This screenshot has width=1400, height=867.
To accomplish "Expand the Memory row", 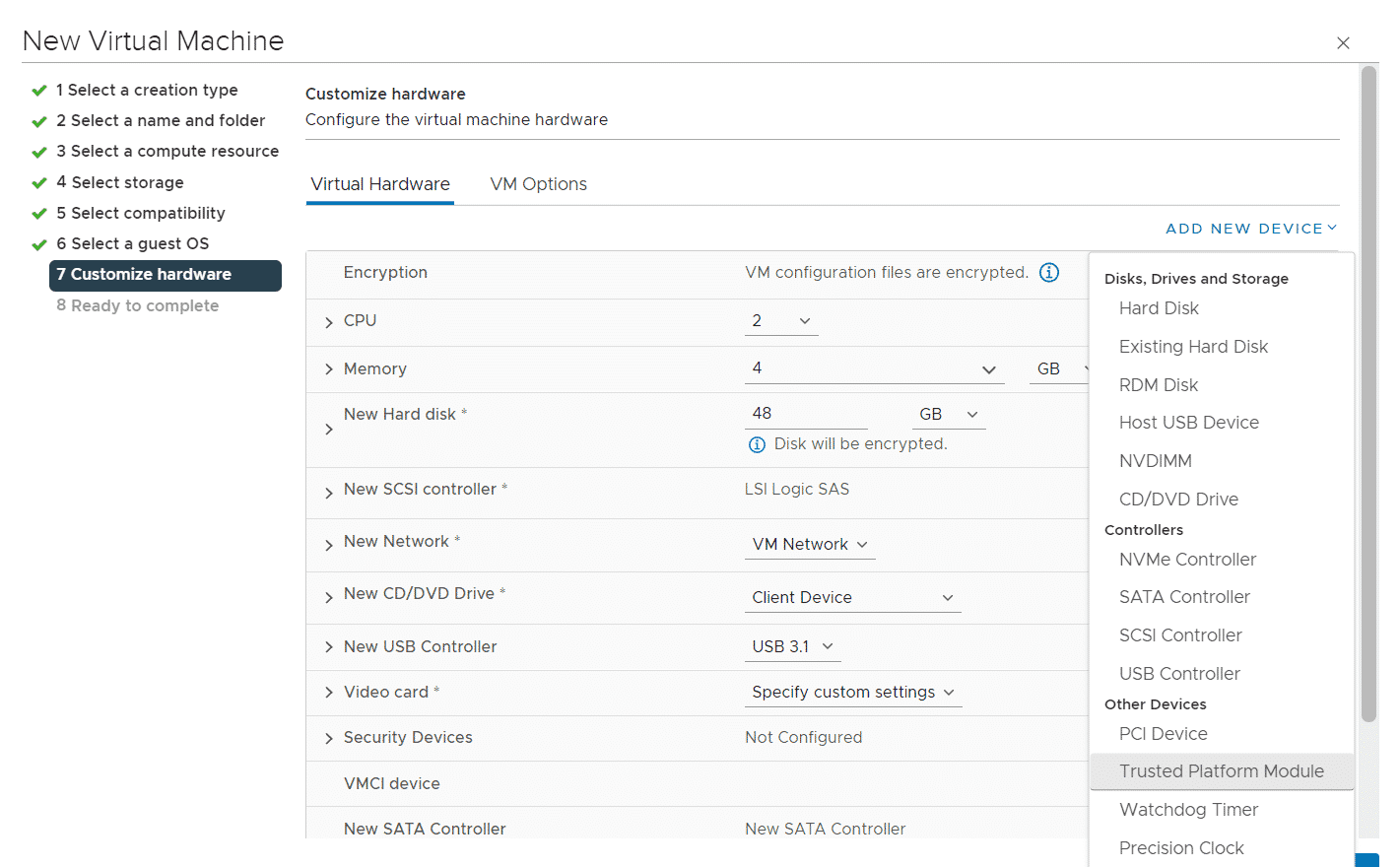I will (329, 369).
